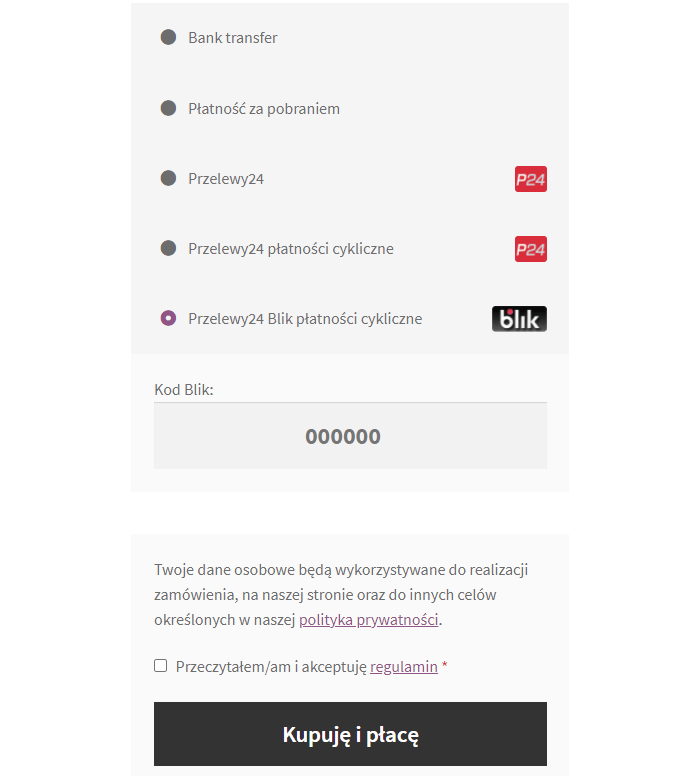Image resolution: width=700 pixels, height=776 pixels.
Task: Click the P24 logo beside plain Przelewy24
Action: pyautogui.click(x=530, y=179)
